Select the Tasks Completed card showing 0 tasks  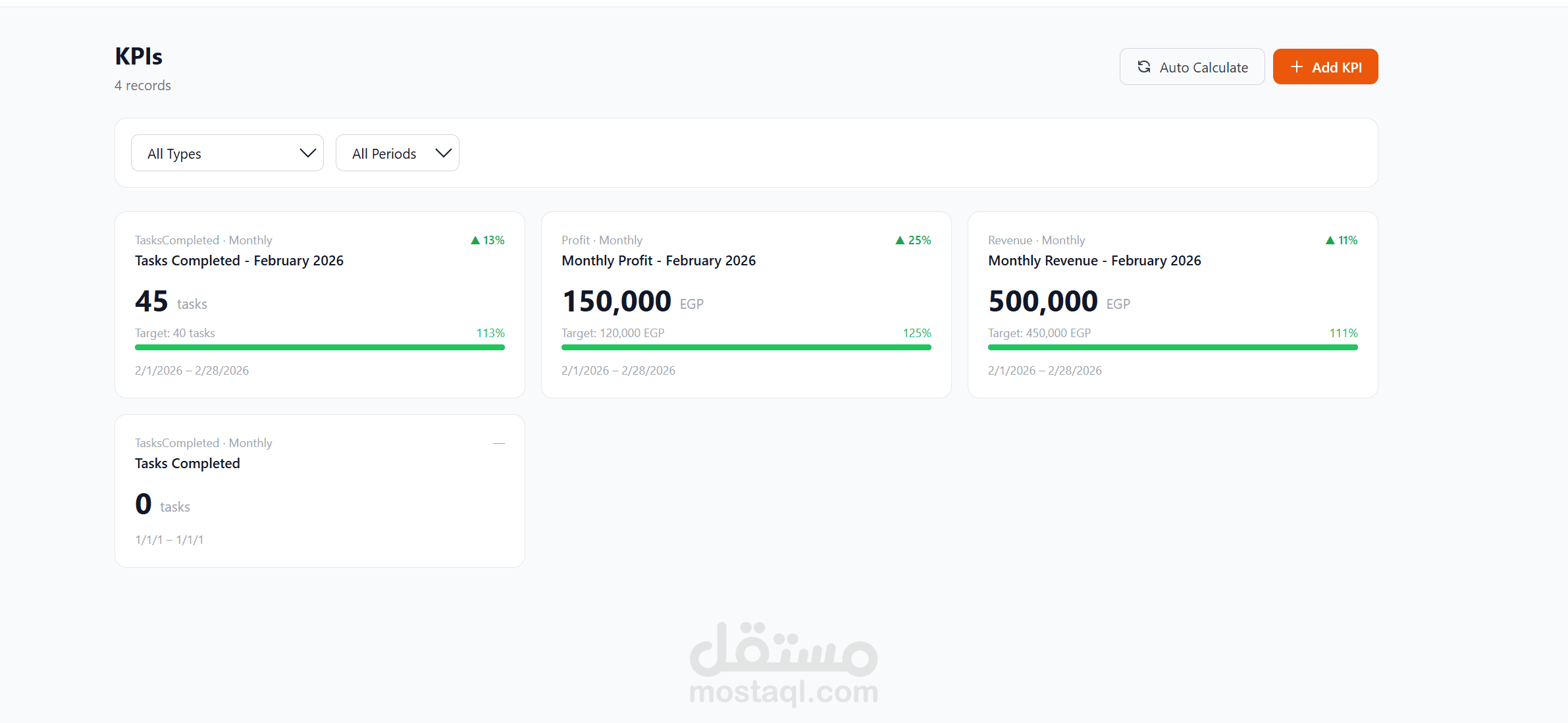click(x=319, y=491)
